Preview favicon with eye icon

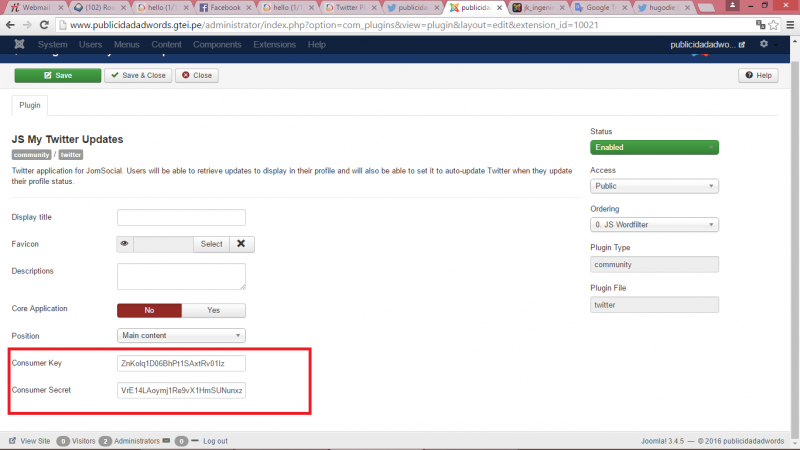(124, 244)
